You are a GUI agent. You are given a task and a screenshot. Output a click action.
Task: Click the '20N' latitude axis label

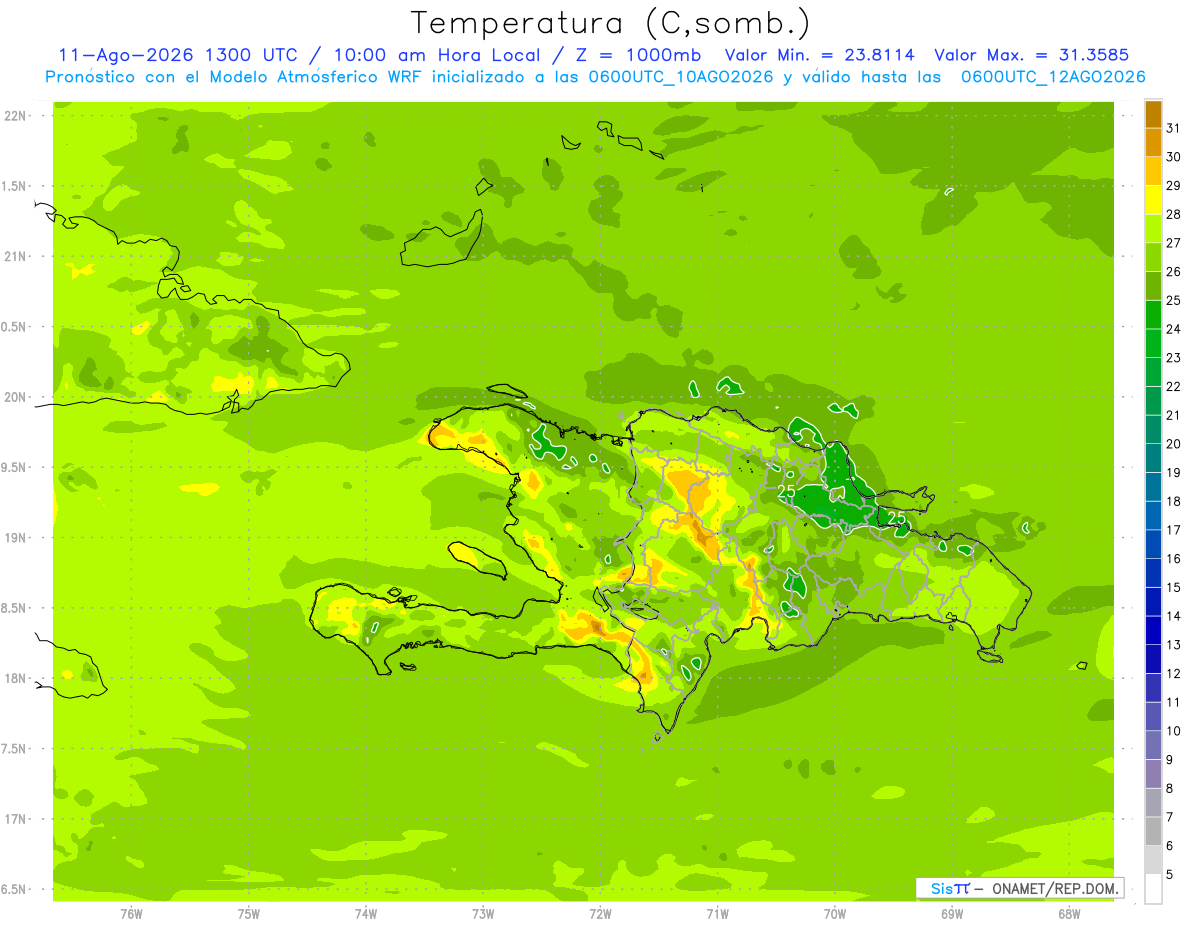(14, 397)
